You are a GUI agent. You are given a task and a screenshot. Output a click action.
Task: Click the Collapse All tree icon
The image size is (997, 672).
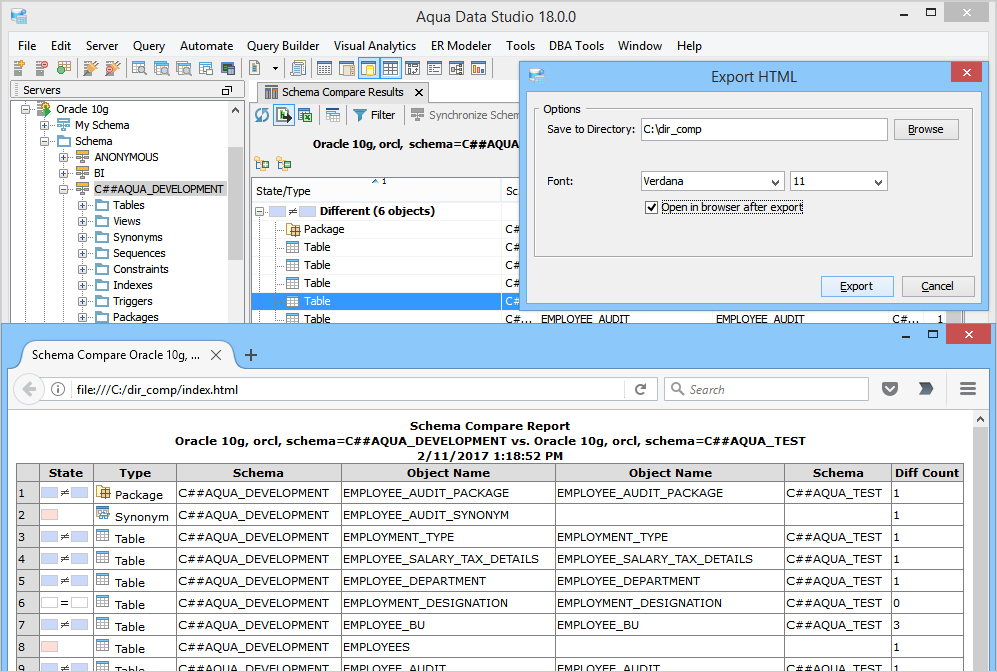(284, 164)
